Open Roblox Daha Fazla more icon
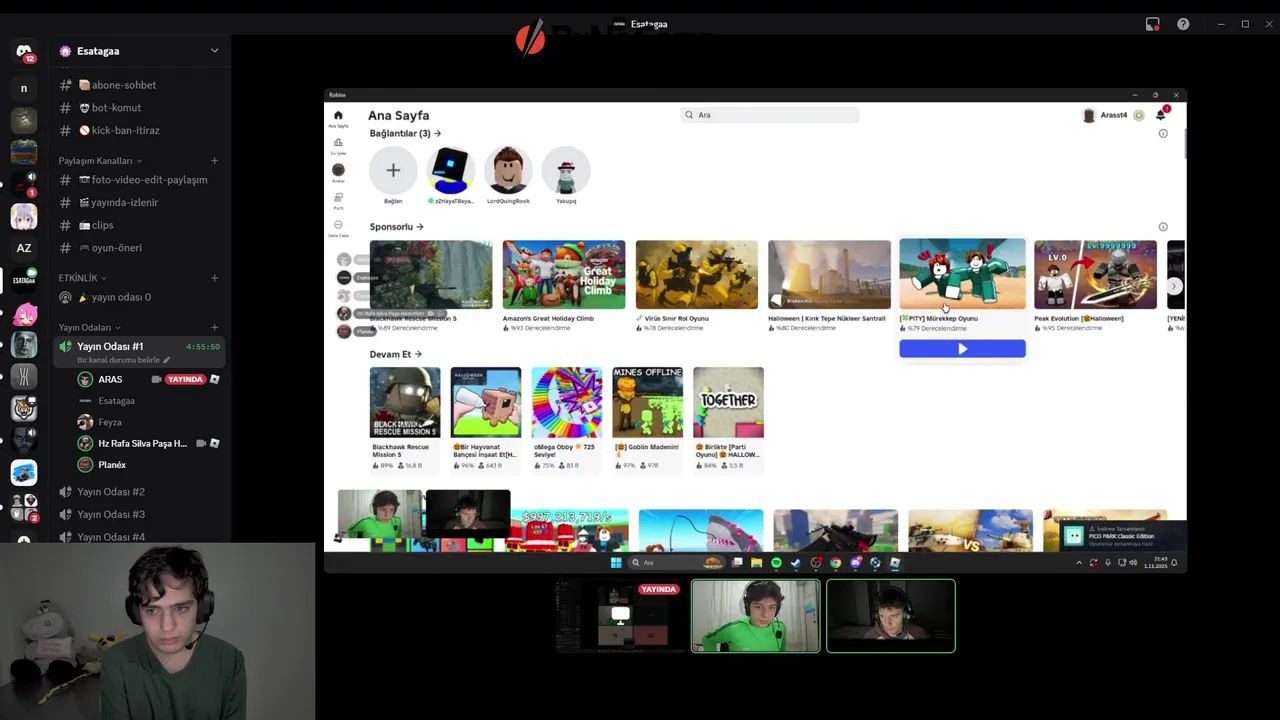This screenshot has height=720, width=1280. 338,227
